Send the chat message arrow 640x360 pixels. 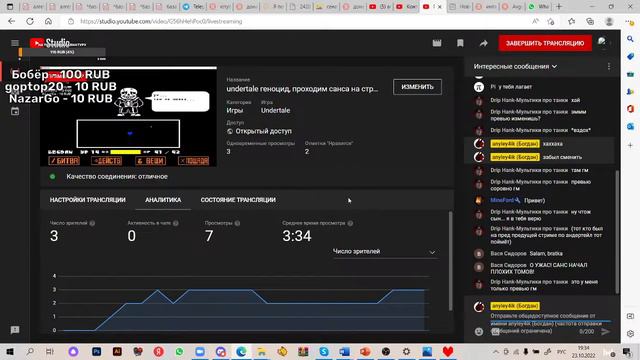(x=605, y=332)
